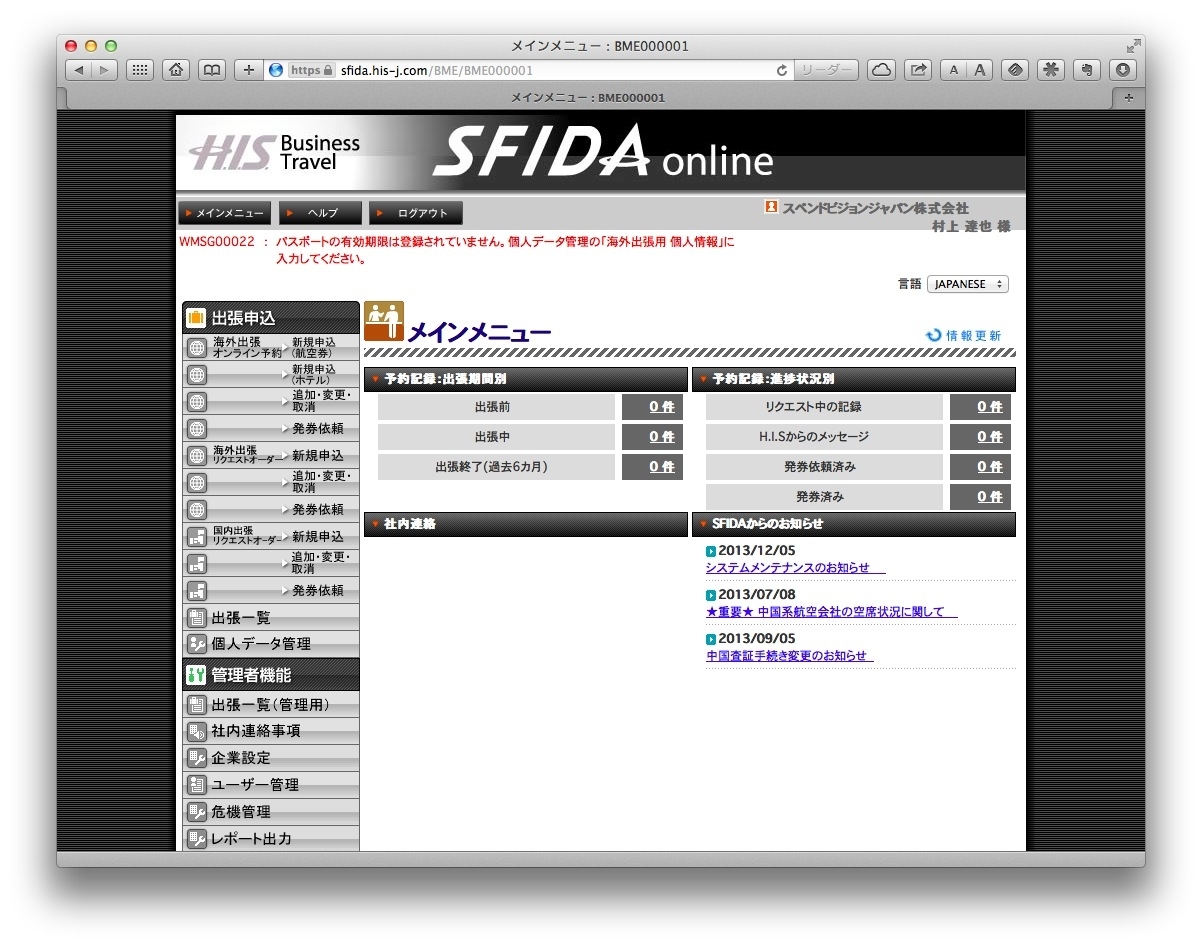This screenshot has width=1202, height=946.
Task: Open 海外出張リクエストオーダー 新規申込
Action: pos(271,455)
